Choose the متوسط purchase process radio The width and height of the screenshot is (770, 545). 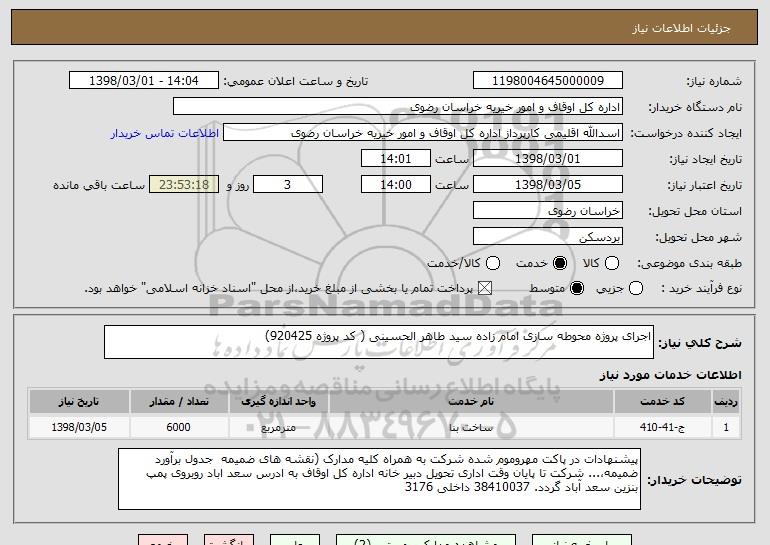pos(577,288)
